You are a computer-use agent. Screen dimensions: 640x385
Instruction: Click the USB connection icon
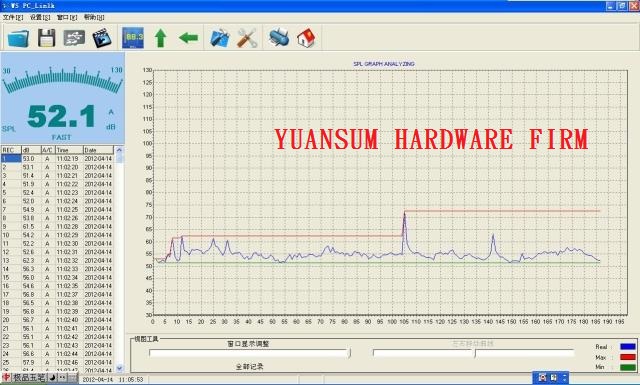pyautogui.click(x=74, y=38)
